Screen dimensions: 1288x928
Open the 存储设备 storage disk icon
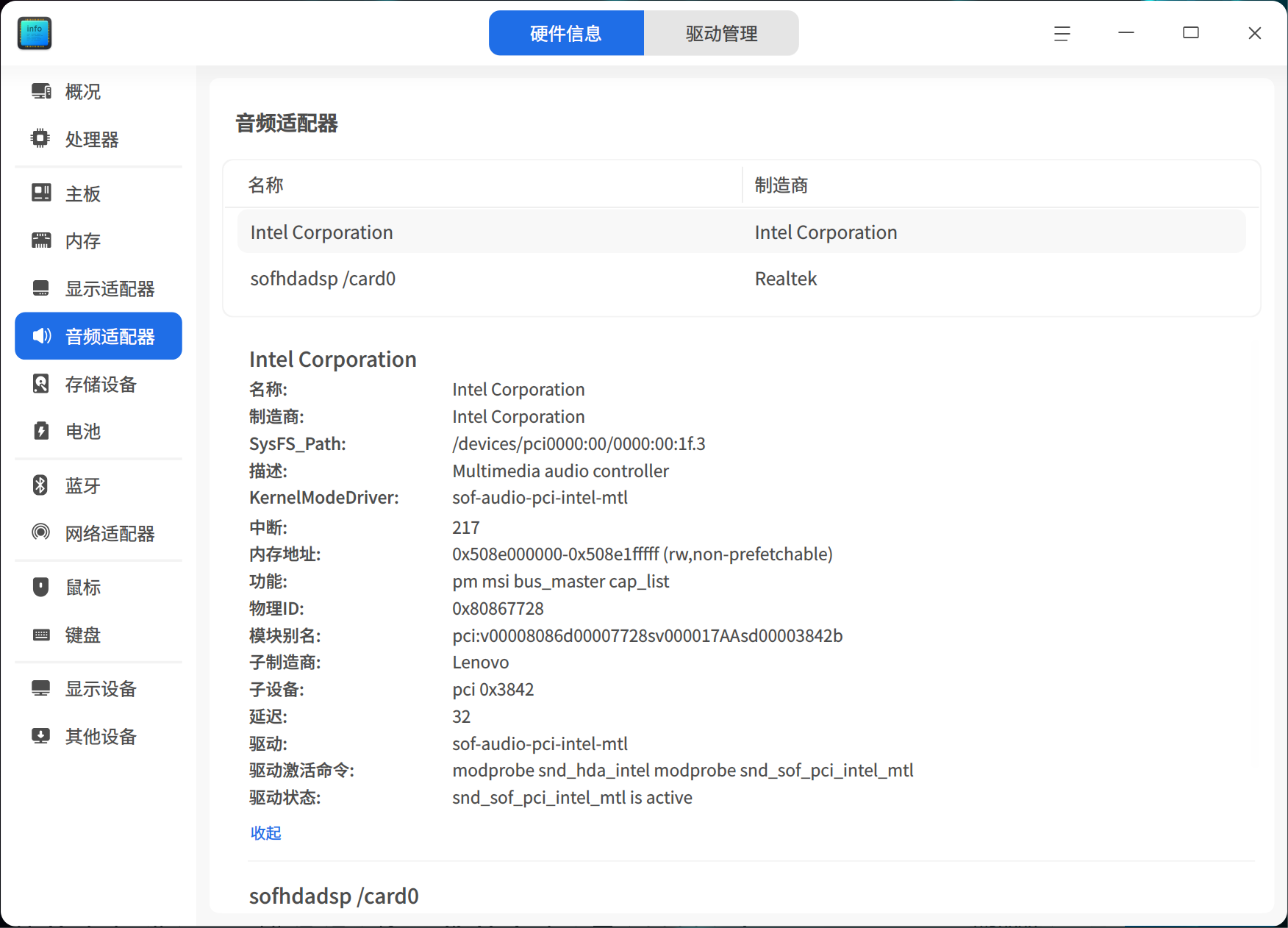point(41,384)
